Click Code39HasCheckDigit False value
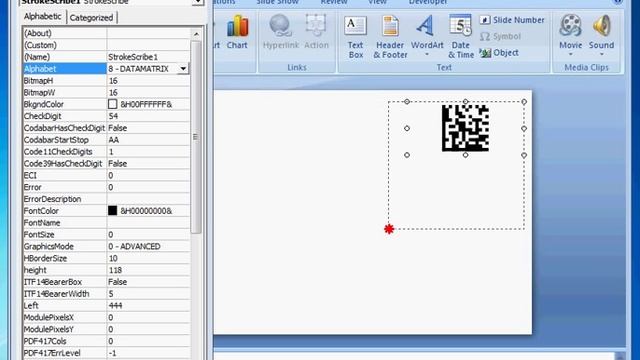The image size is (640, 360). coord(148,163)
